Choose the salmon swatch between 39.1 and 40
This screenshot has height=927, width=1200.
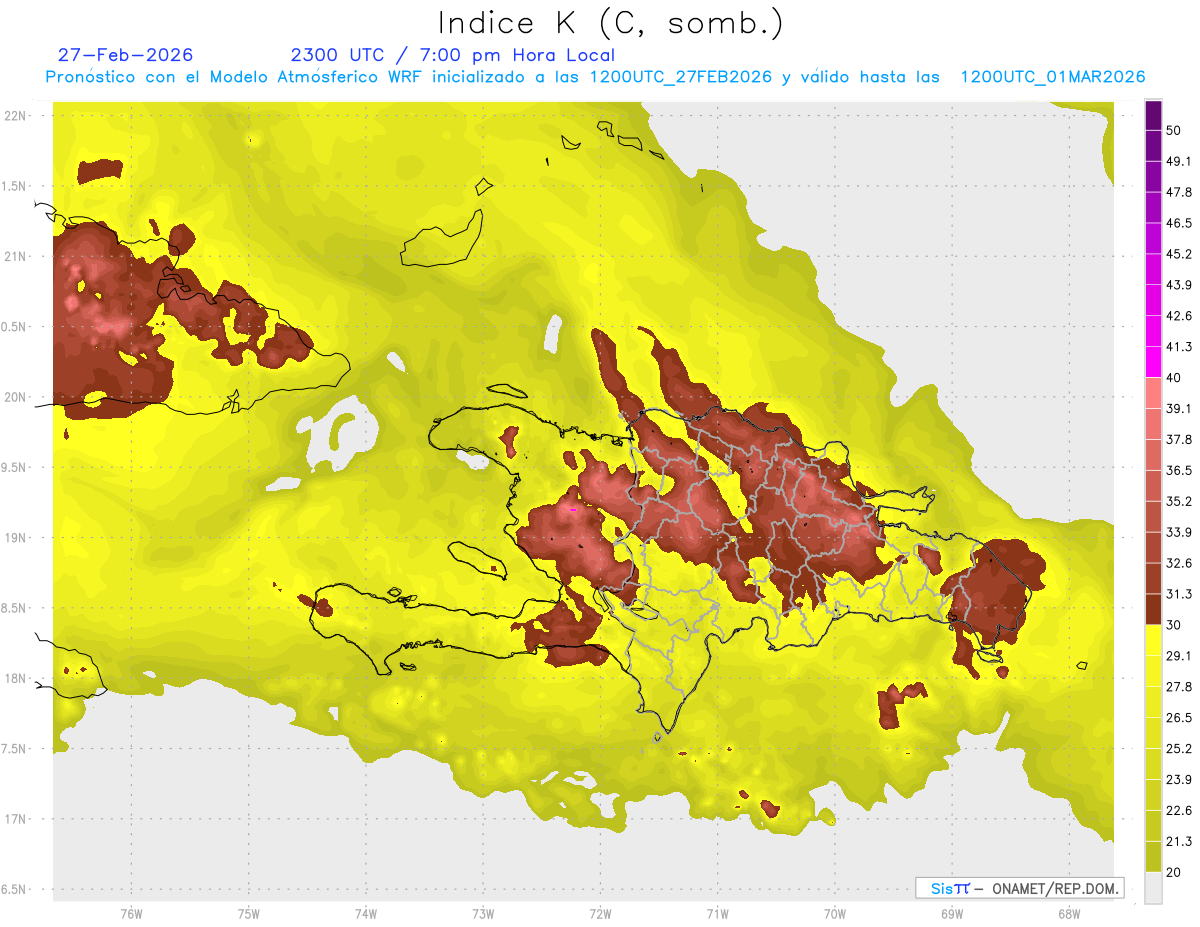click(1153, 393)
